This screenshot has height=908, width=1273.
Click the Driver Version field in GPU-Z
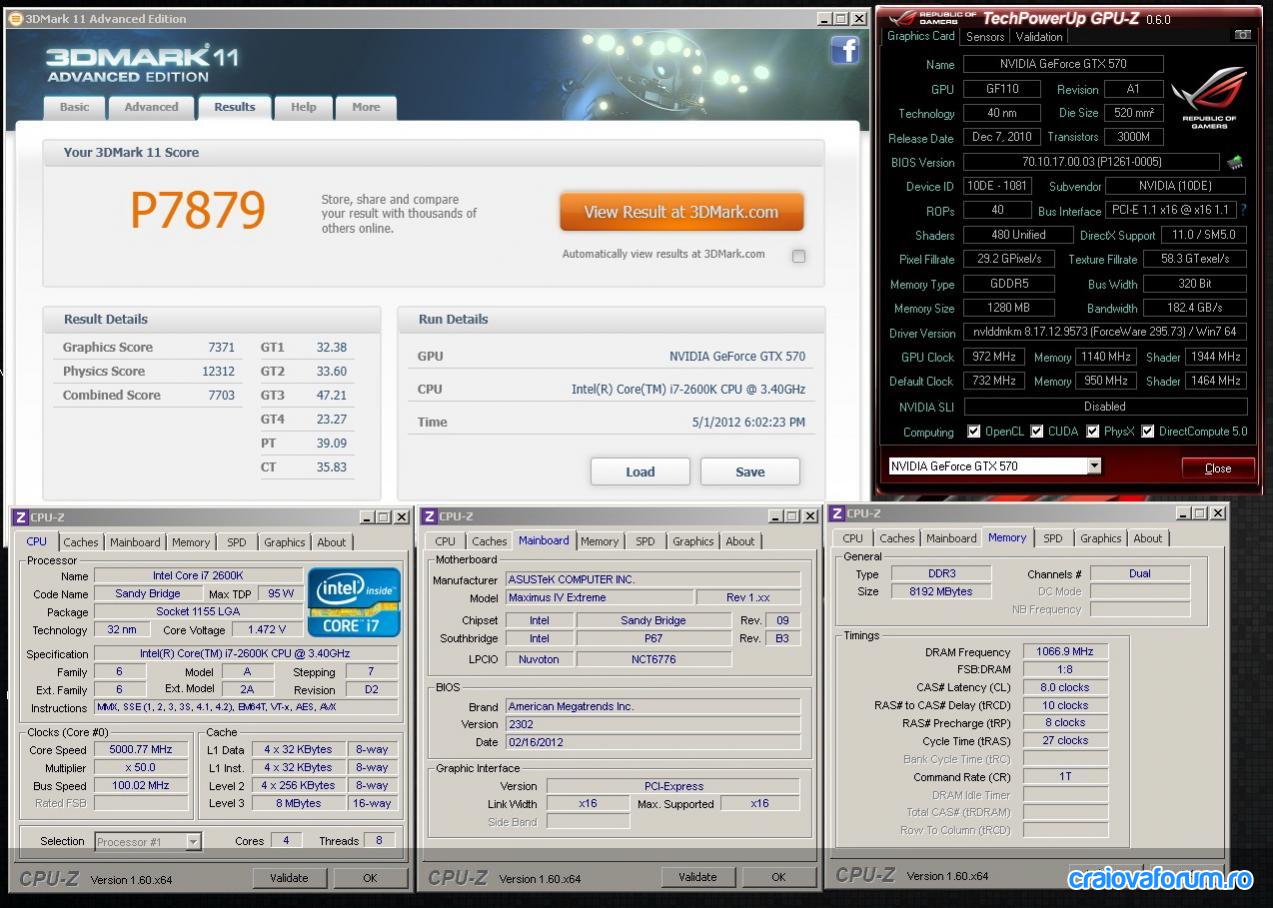coord(1105,332)
